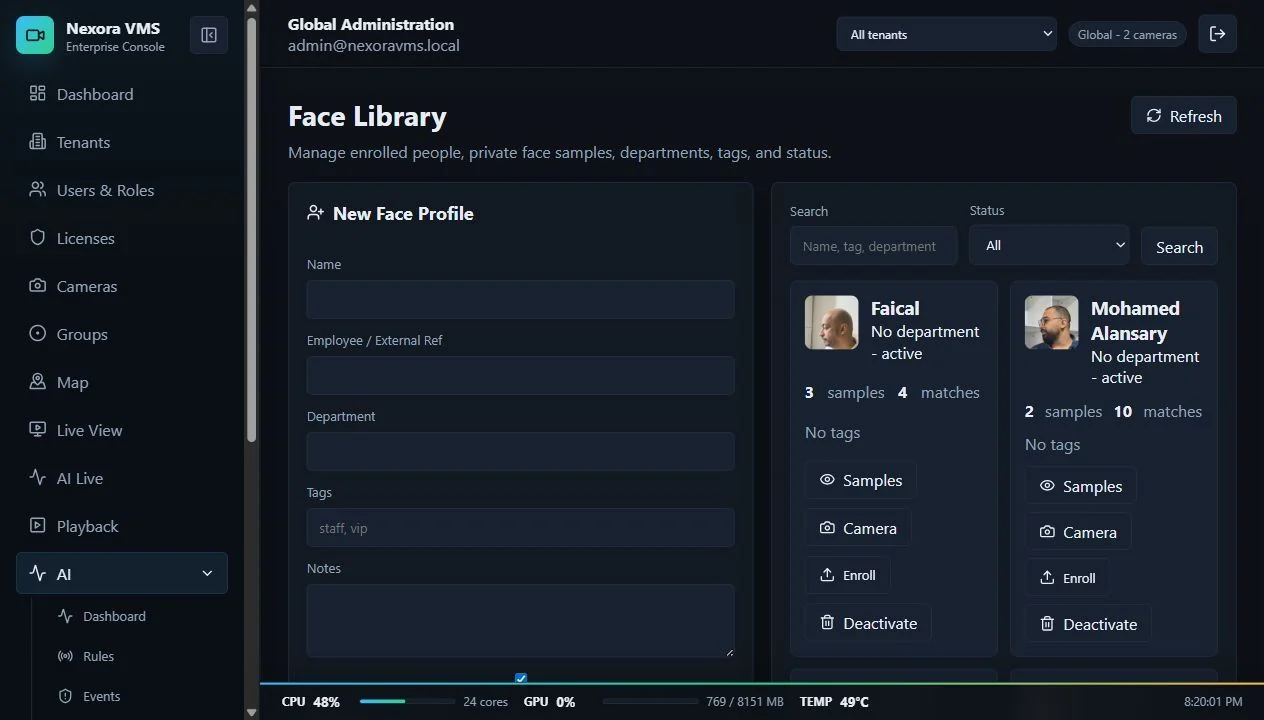Enroll a sample for Faical
1264x720 pixels.
click(x=847, y=575)
